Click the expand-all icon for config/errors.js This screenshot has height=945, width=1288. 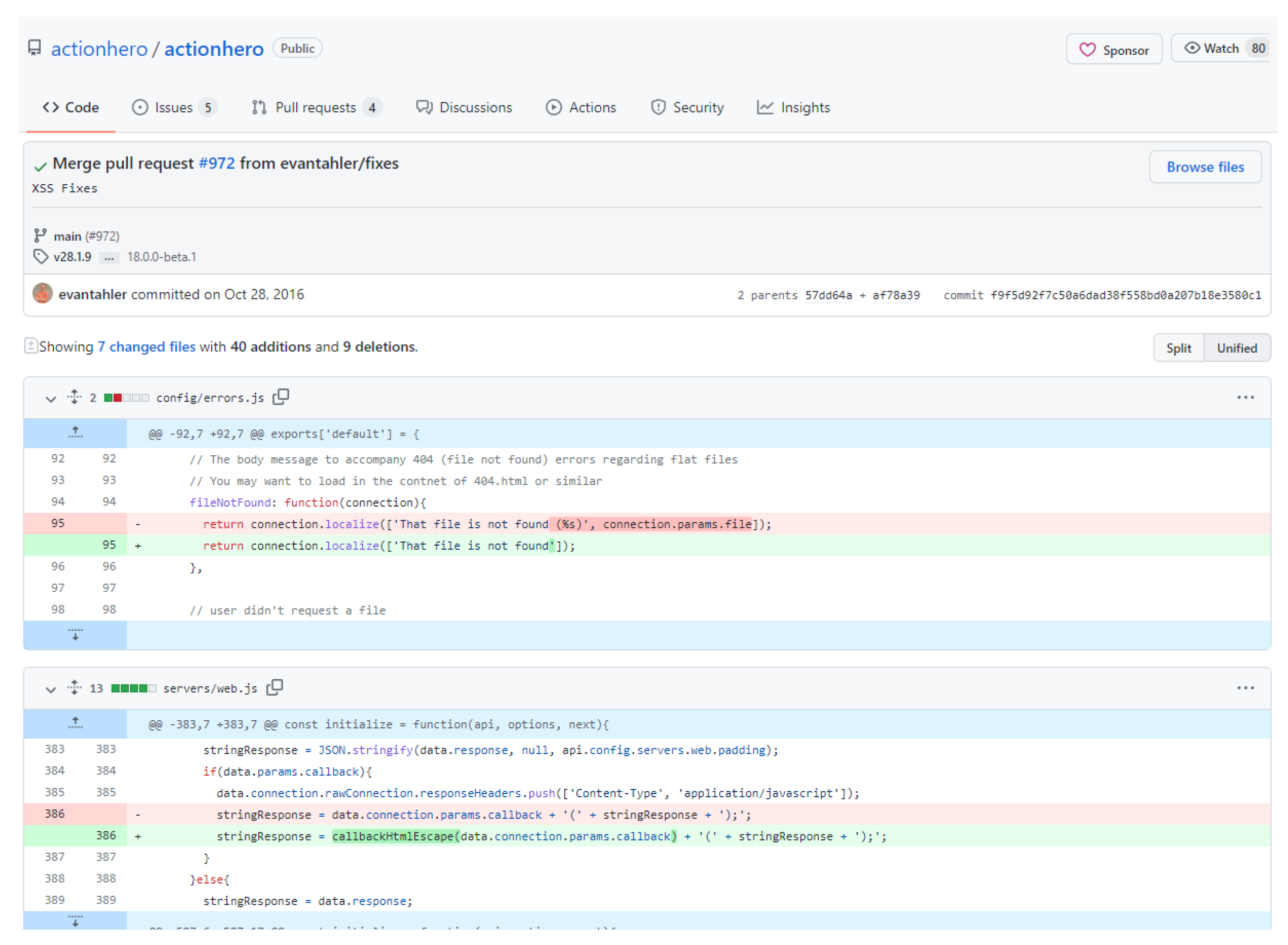click(x=75, y=397)
